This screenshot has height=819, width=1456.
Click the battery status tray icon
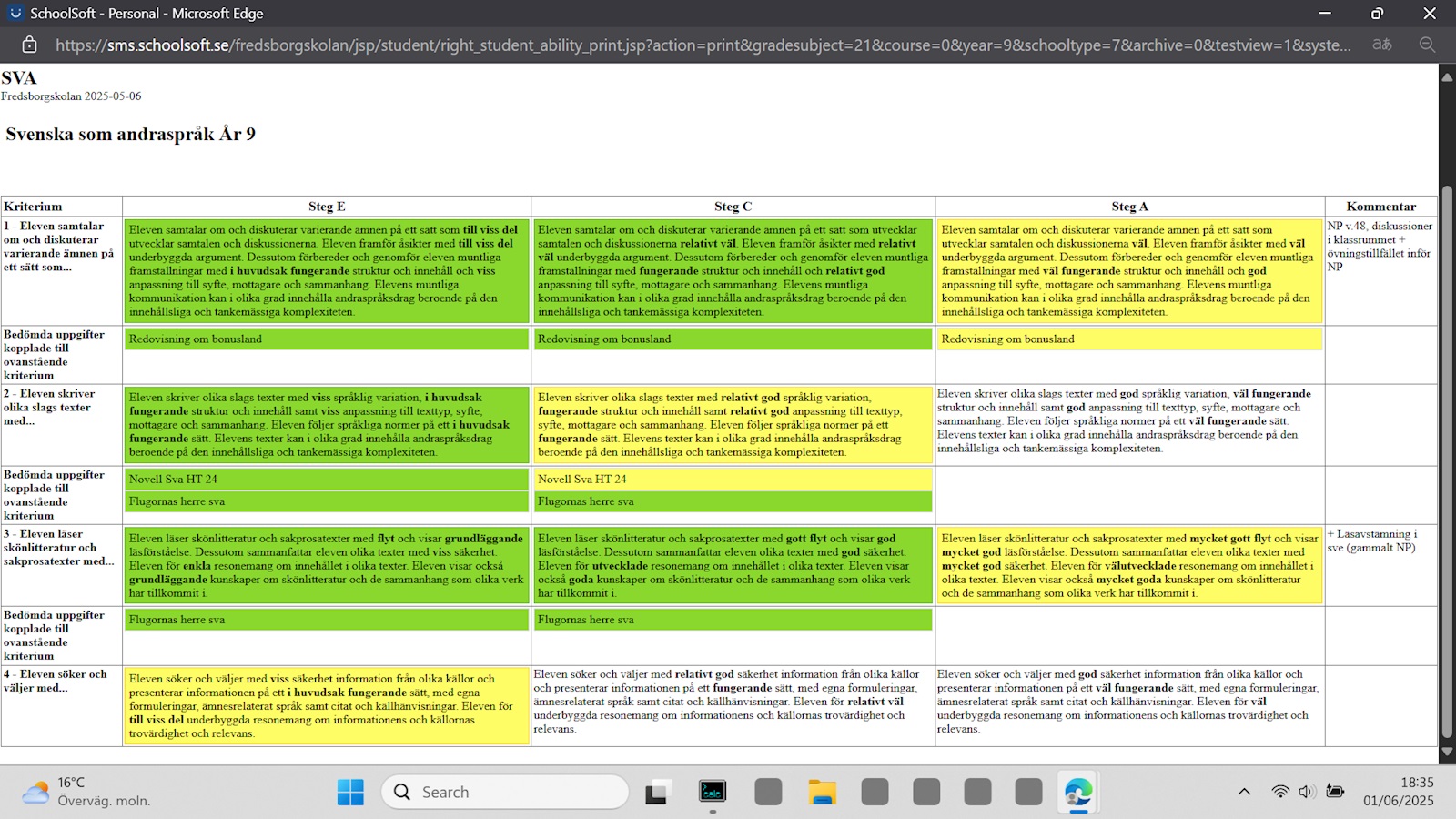coord(1335,792)
